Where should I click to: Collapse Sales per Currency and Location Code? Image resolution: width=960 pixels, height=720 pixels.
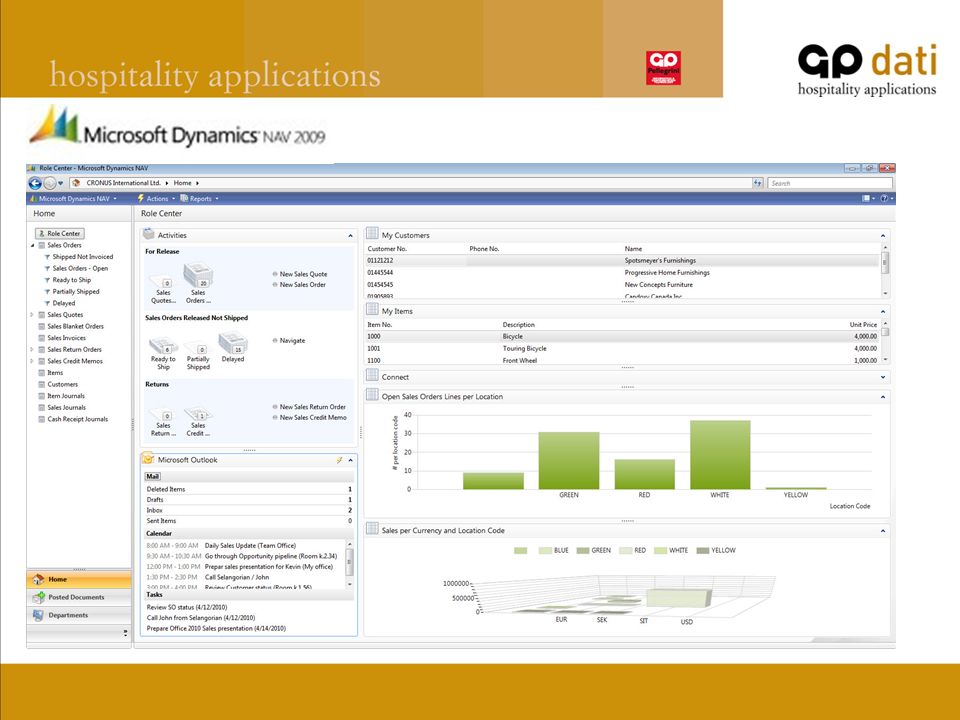(x=883, y=531)
